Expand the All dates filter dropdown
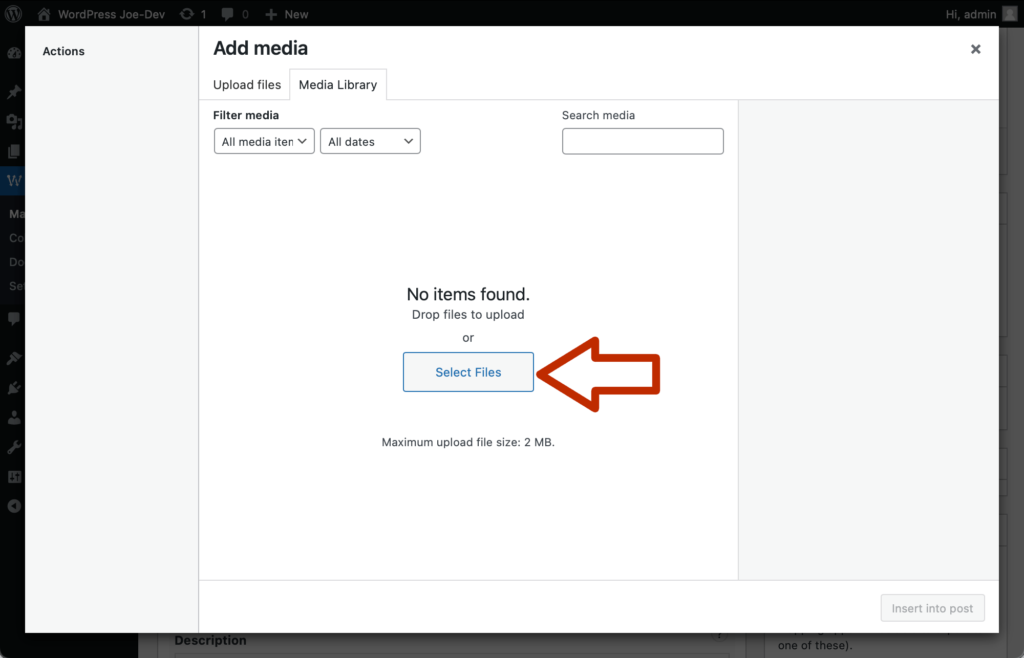This screenshot has width=1024, height=658. 370,142
